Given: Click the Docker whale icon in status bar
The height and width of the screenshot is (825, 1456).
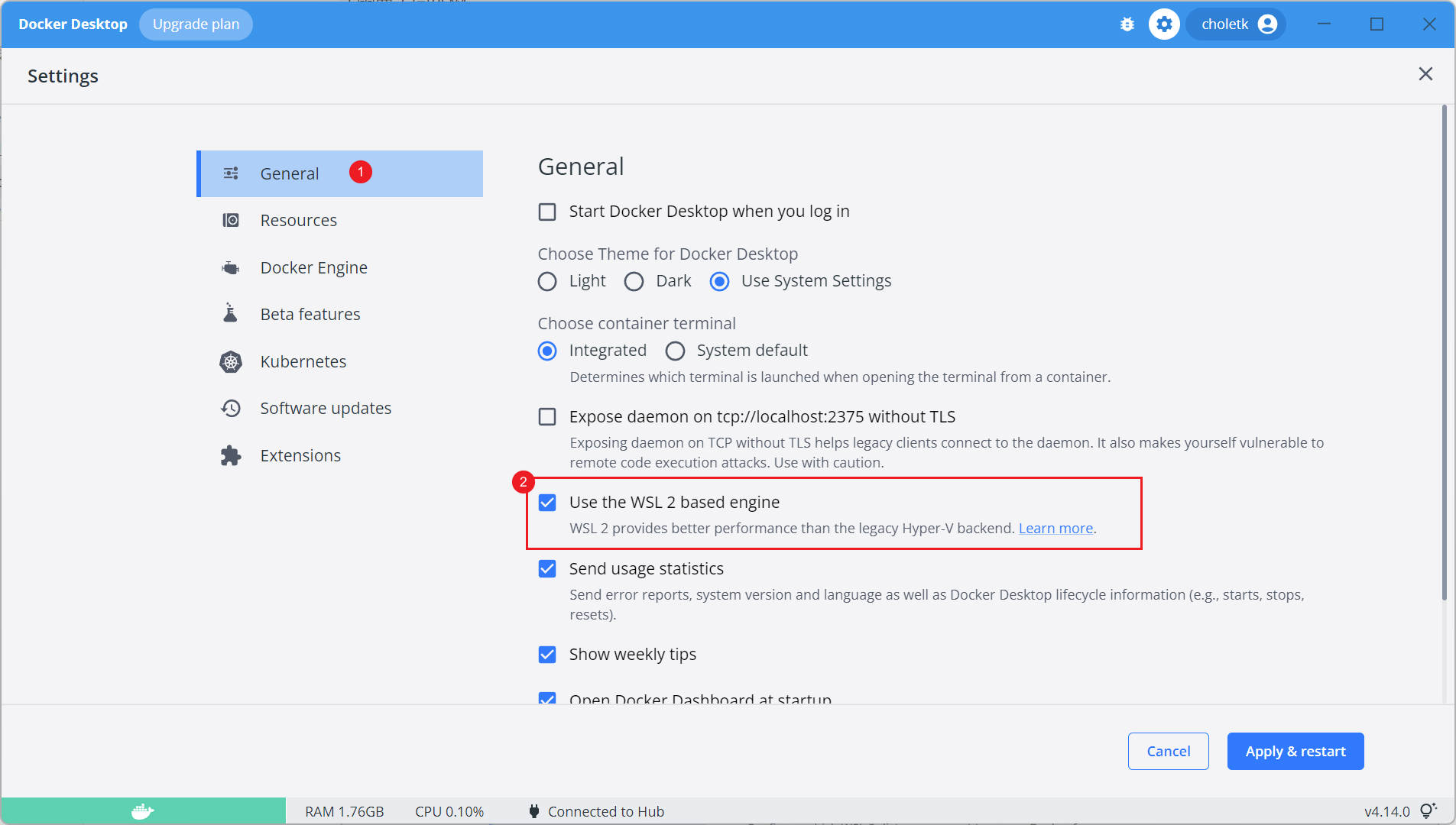Looking at the screenshot, I should (143, 811).
